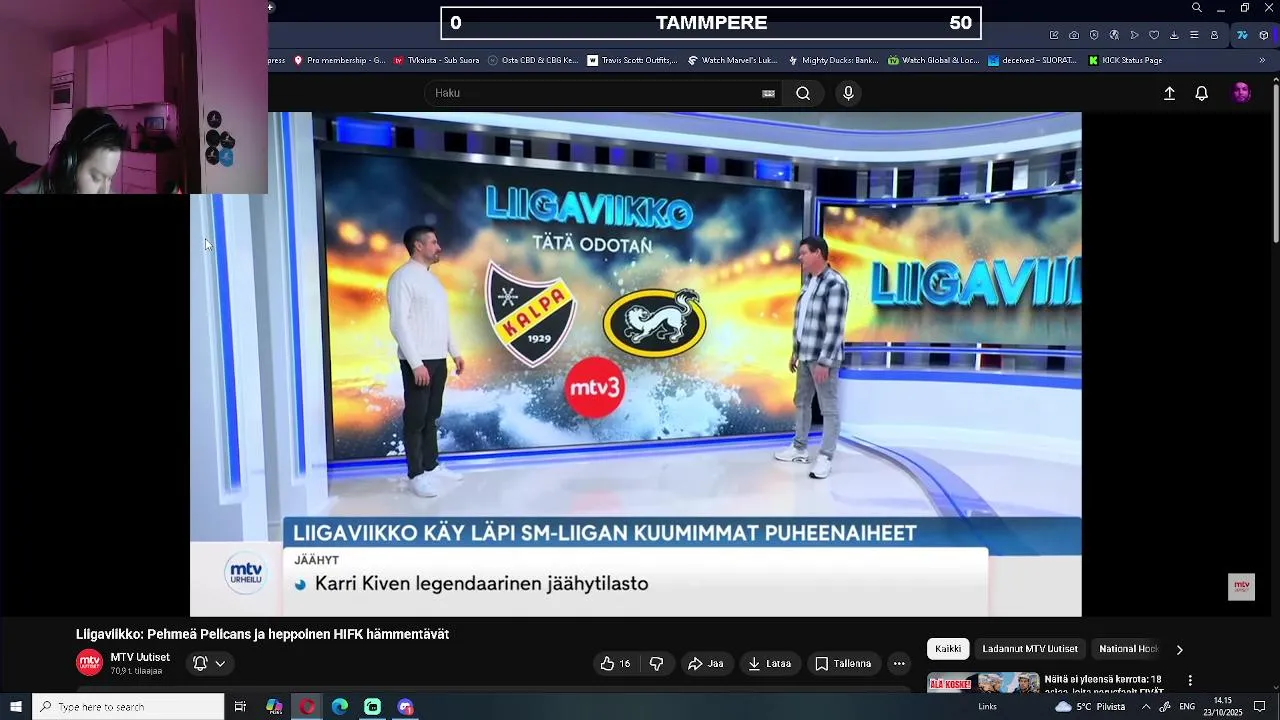Open the Pro membership bookmark
The image size is (1280, 720).
point(339,60)
